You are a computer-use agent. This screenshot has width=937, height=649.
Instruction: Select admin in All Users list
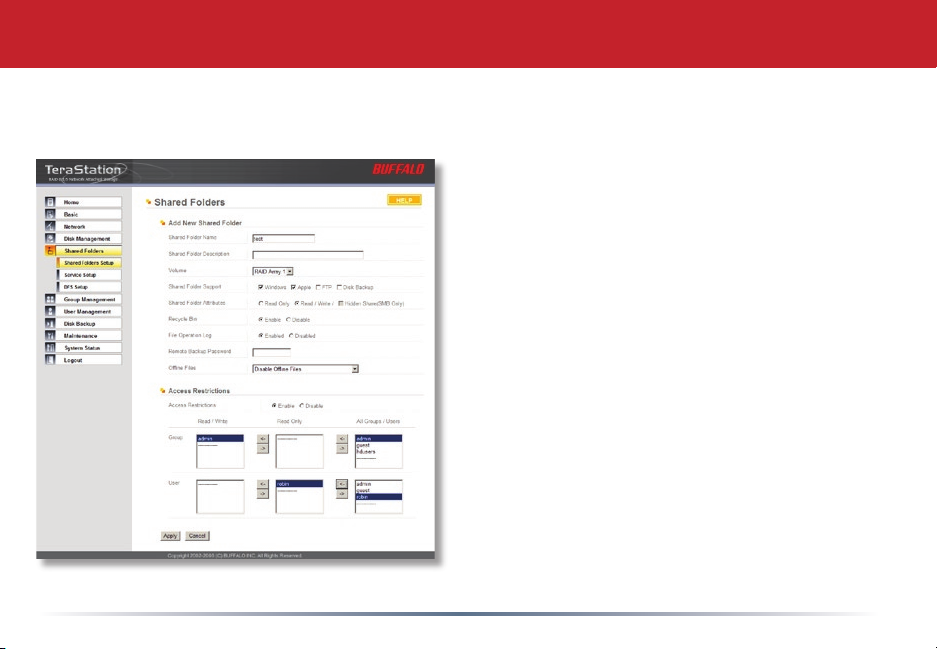378,484
